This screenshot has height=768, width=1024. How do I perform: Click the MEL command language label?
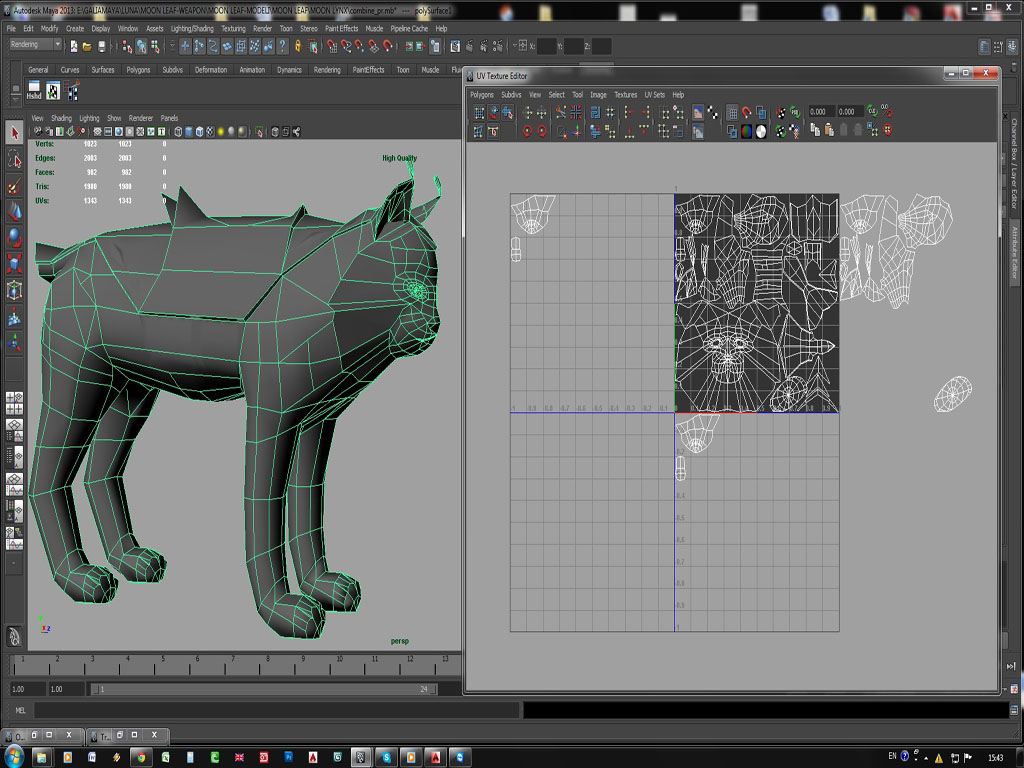(x=20, y=710)
